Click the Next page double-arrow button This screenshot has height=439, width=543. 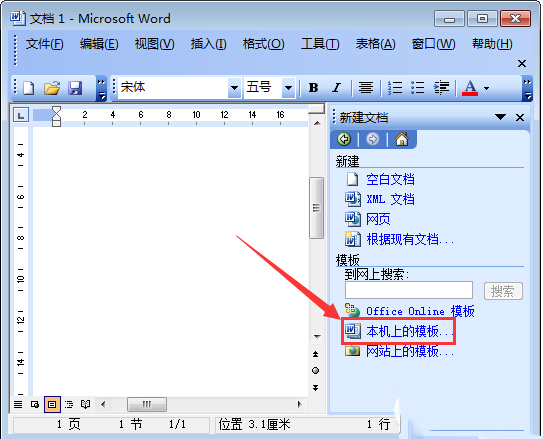315,387
